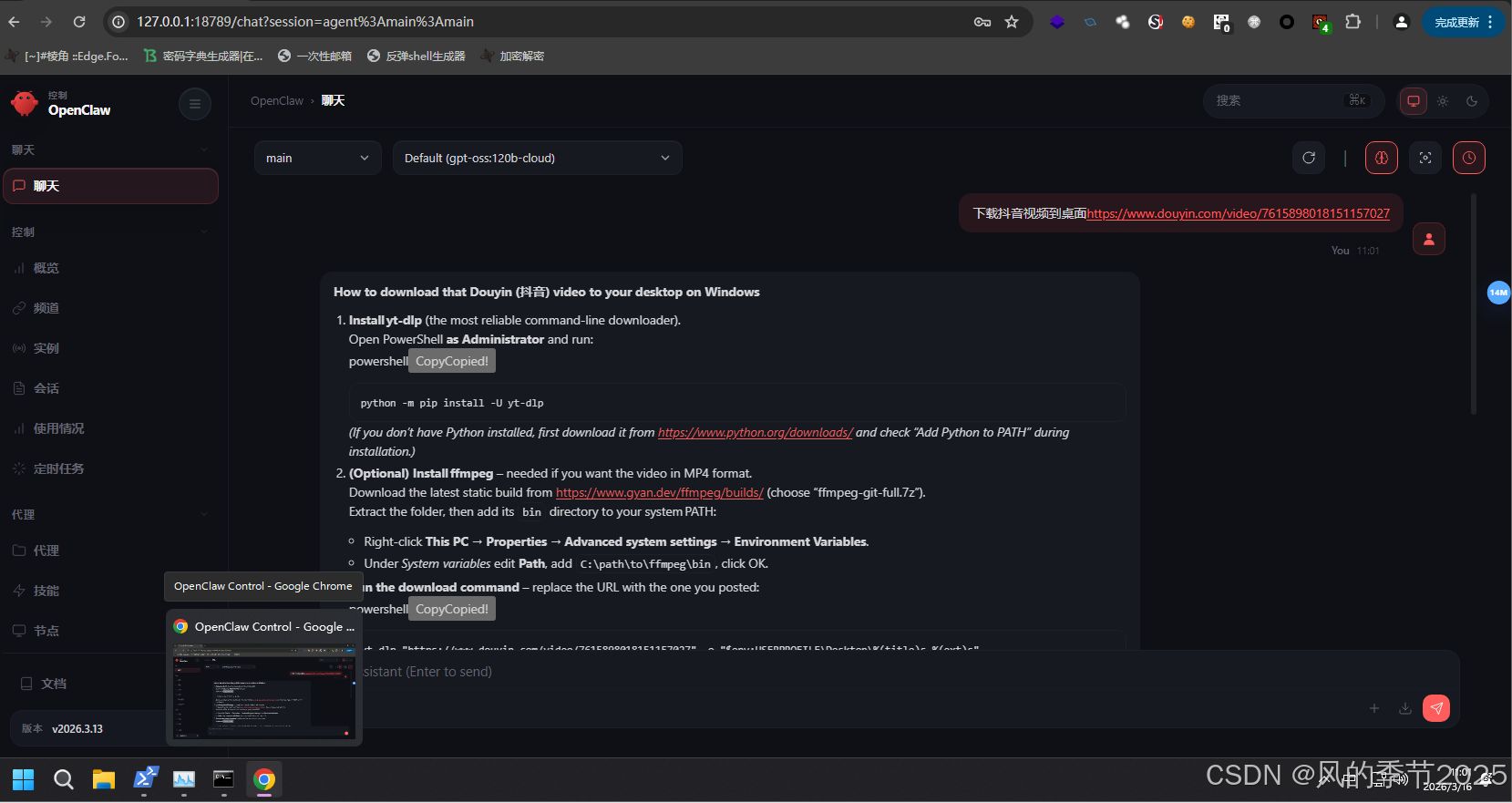Click the purple layers extension icon
Viewport: 1512px width, 803px height.
[x=1057, y=22]
